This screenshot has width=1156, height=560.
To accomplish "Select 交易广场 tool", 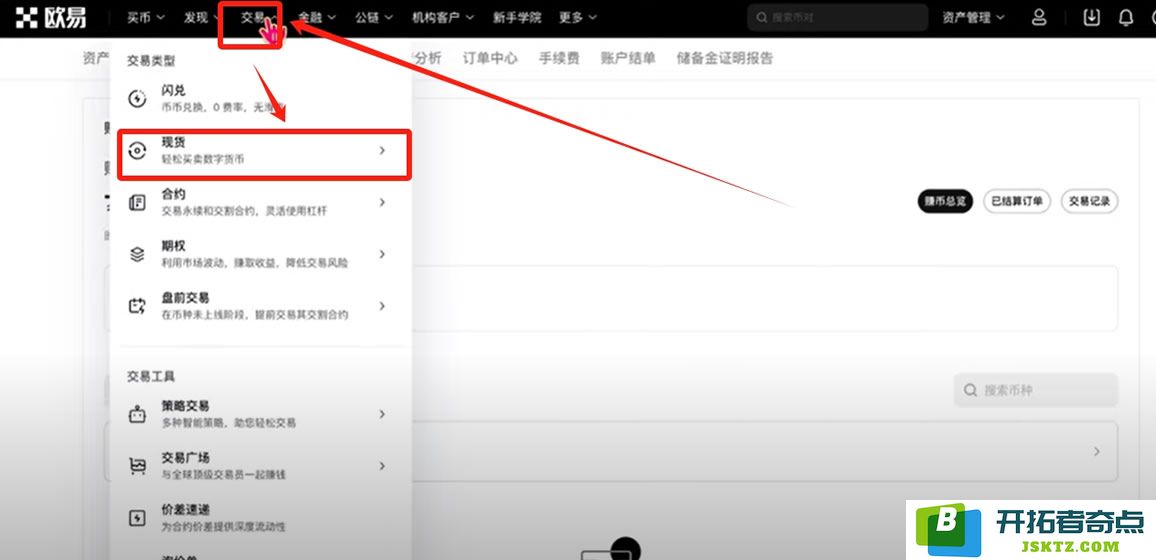I will click(x=261, y=466).
